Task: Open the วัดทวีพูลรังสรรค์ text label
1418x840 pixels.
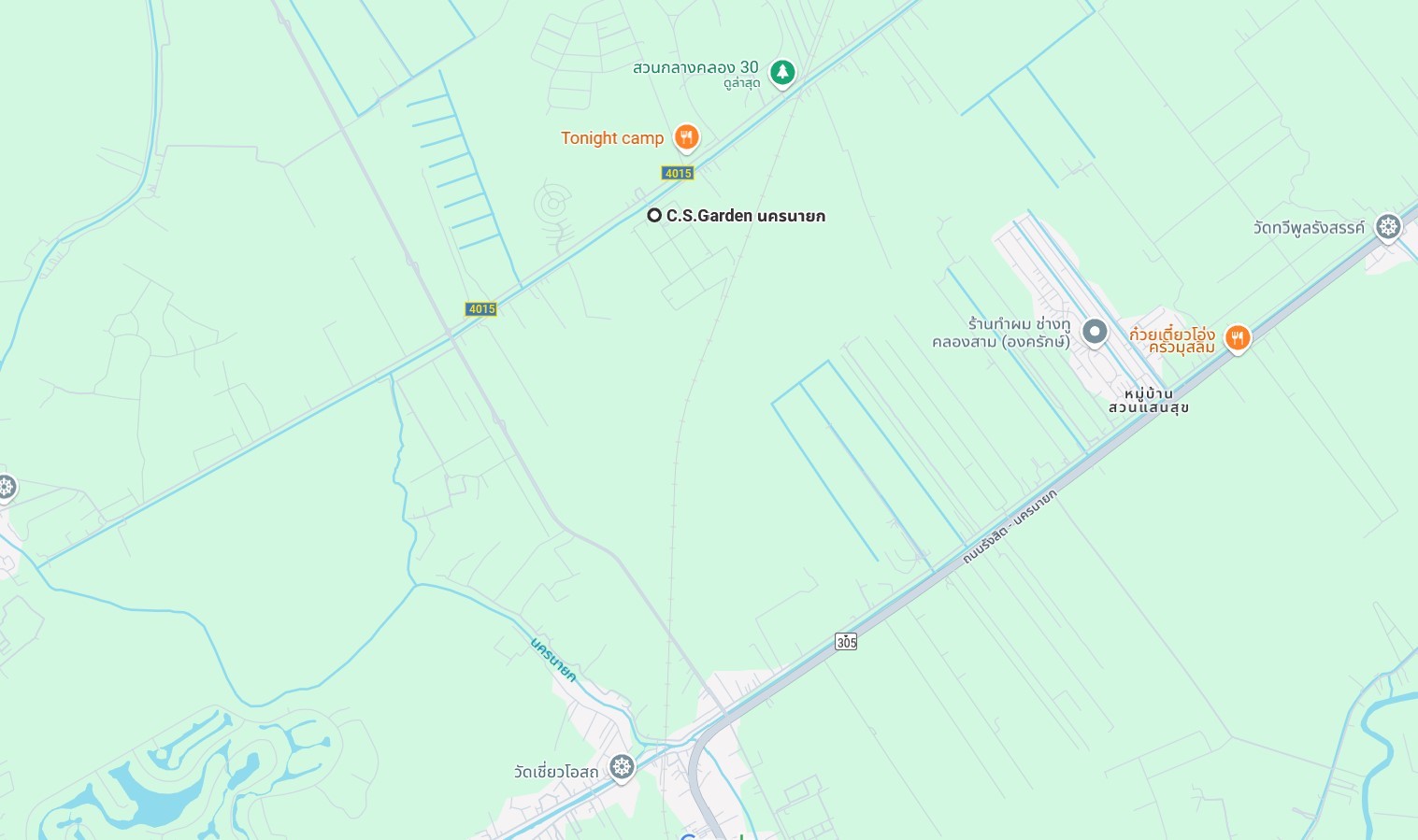Action: click(x=1309, y=228)
